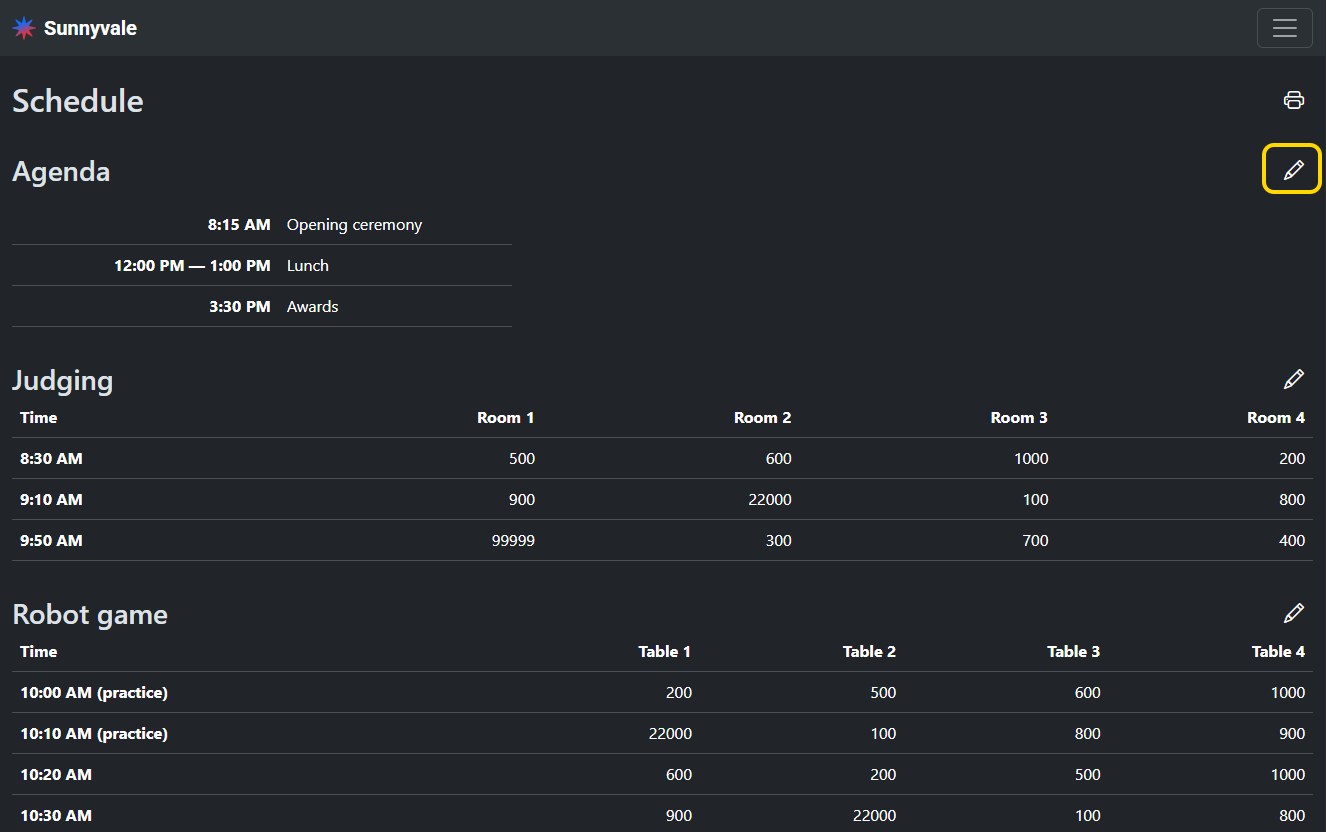Image resolution: width=1326 pixels, height=832 pixels.
Task: Print the schedule using the printer icon
Action: (x=1294, y=100)
